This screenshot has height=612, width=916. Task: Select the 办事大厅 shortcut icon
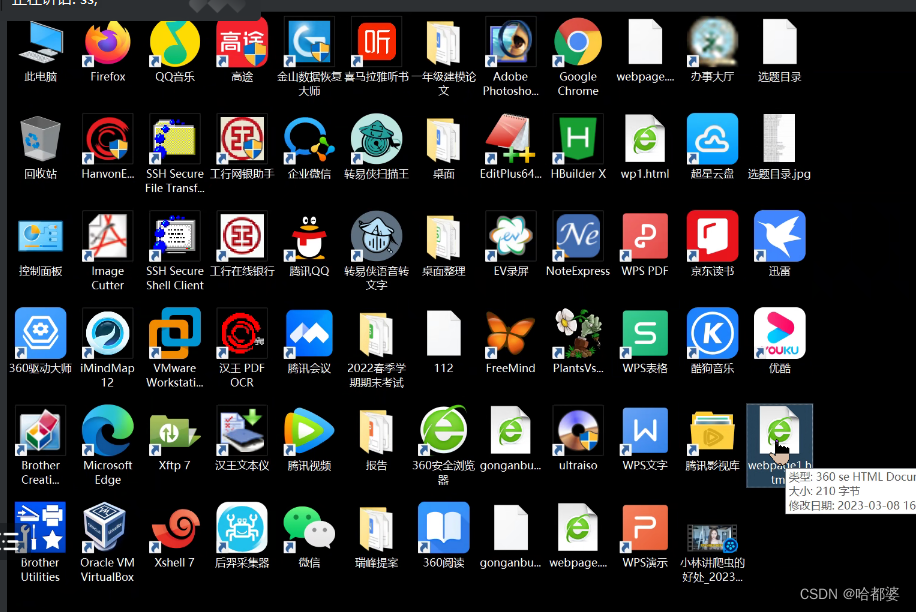click(x=712, y=43)
